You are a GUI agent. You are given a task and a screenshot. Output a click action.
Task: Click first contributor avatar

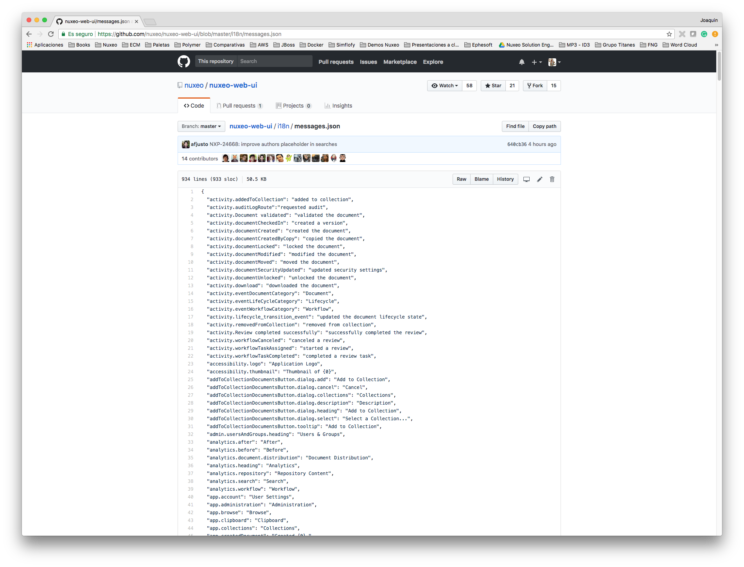(x=225, y=158)
